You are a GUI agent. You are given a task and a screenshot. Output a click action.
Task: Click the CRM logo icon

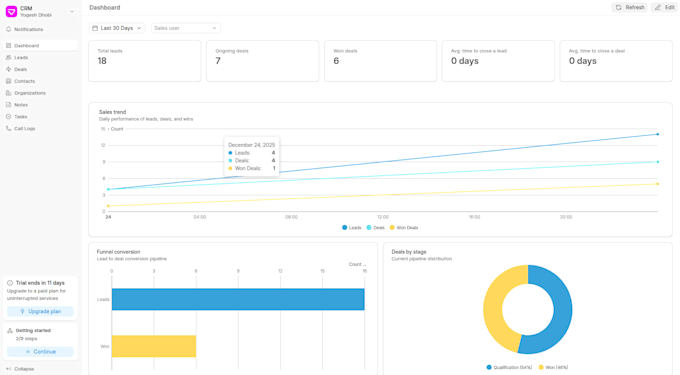[11, 11]
